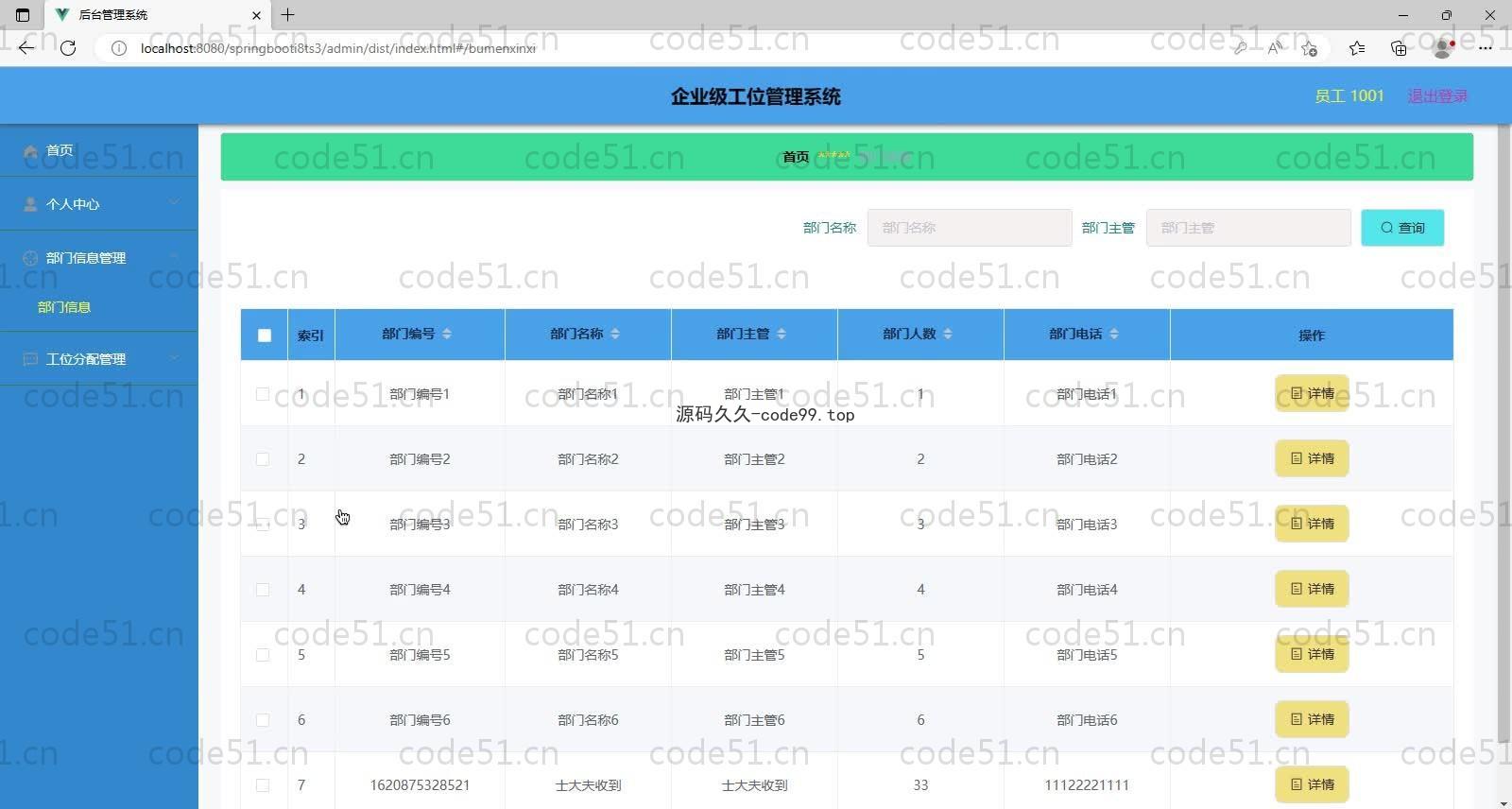Open a new browser tab
The width and height of the screenshot is (1512, 809).
pos(288,15)
